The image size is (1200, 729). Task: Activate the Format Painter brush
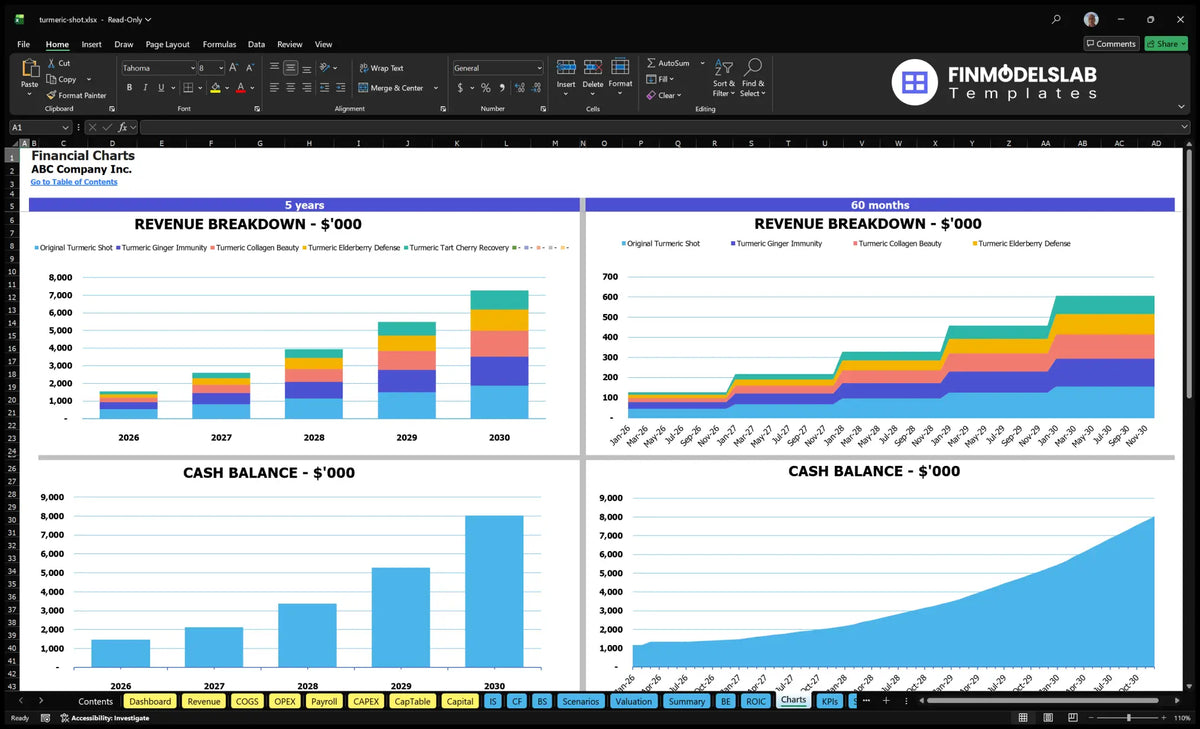51,95
